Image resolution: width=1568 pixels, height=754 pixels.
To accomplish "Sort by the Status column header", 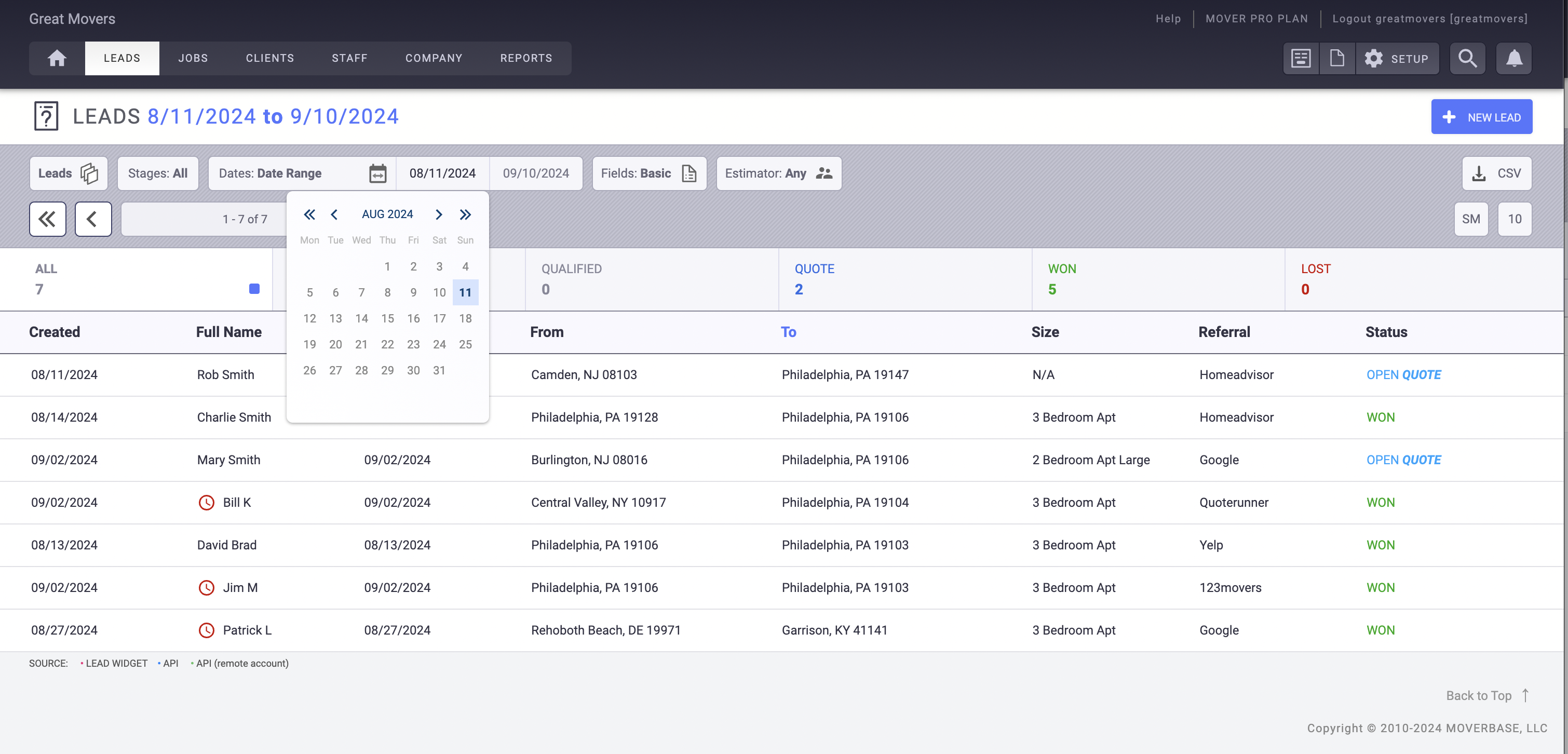I will tap(1386, 332).
